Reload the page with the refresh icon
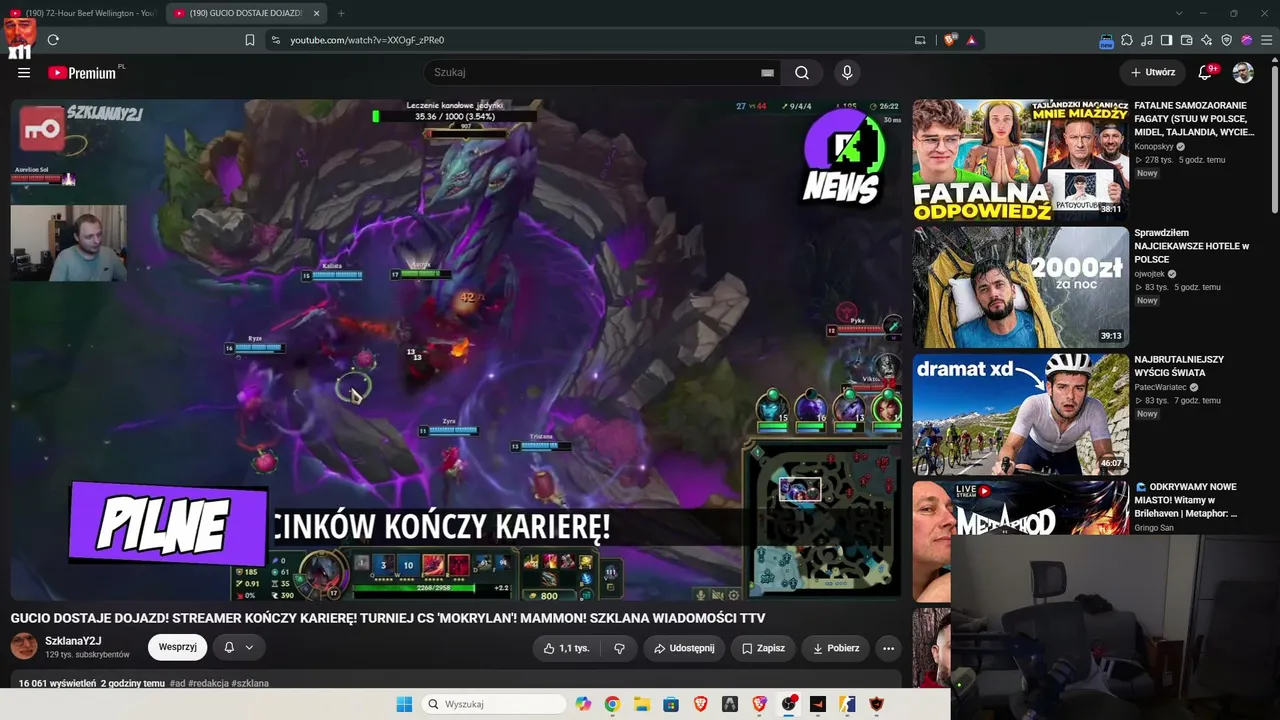Image resolution: width=1280 pixels, height=720 pixels. point(53,40)
